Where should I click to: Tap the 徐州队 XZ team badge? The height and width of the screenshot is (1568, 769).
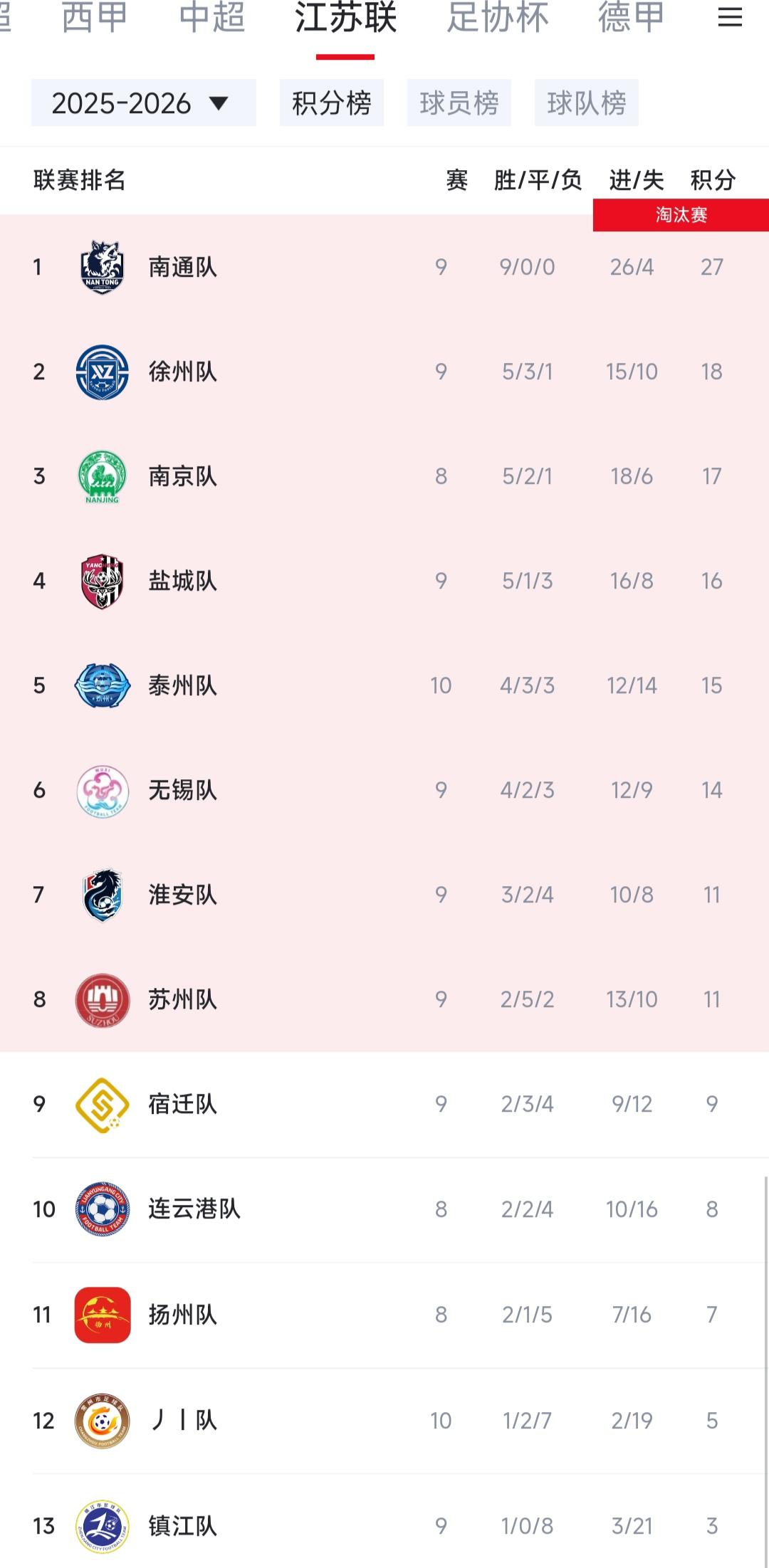103,372
